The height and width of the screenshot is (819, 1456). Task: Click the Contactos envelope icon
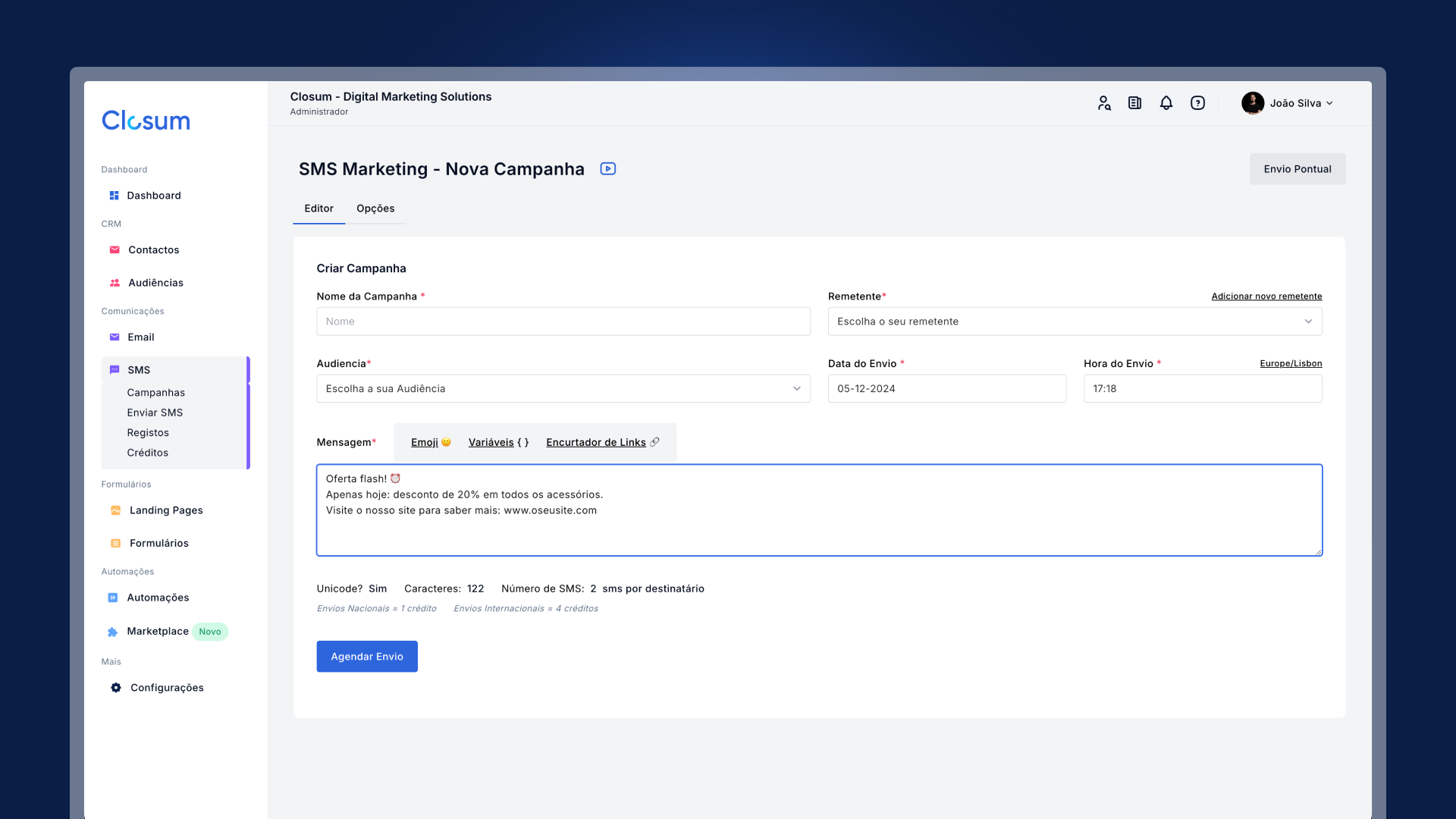(115, 249)
